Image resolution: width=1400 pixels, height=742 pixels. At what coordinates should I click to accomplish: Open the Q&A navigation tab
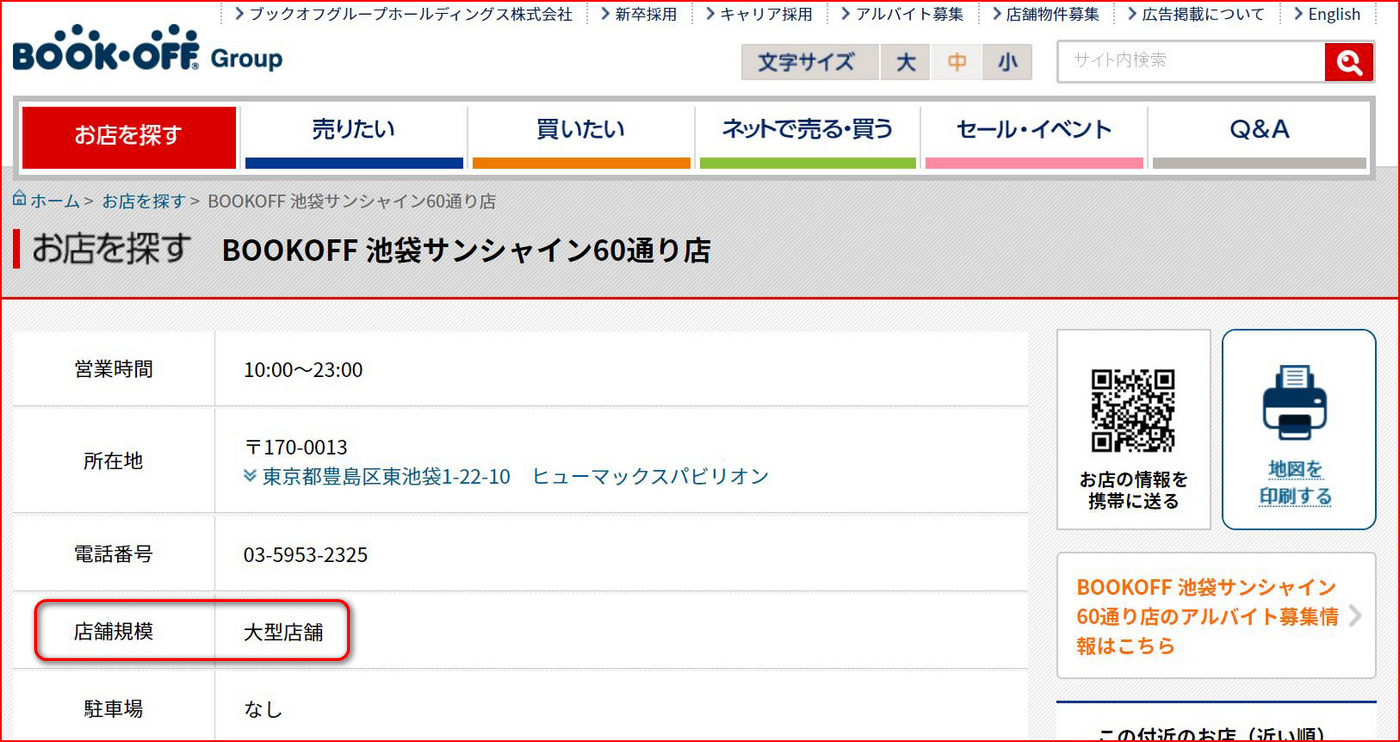point(1259,137)
